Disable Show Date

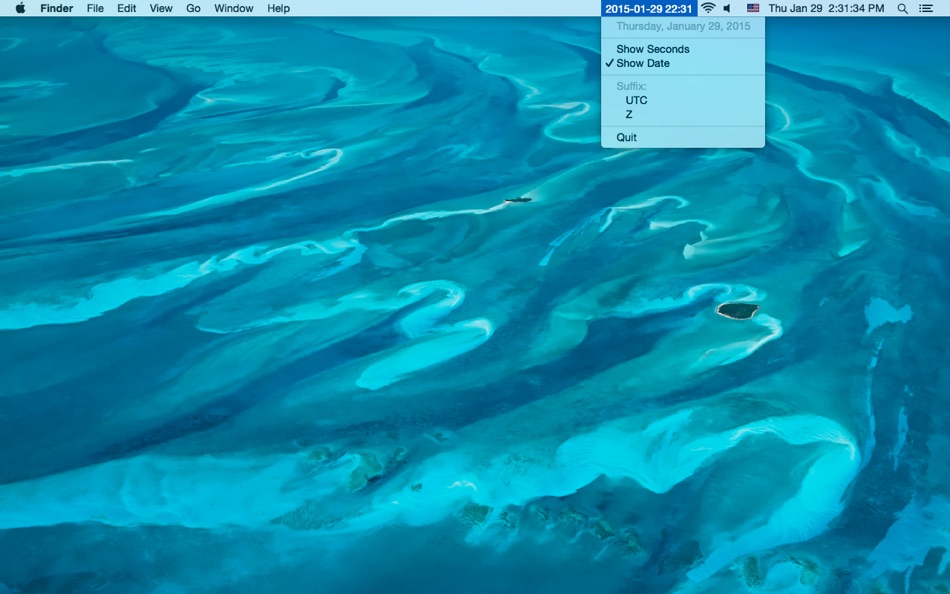click(646, 62)
